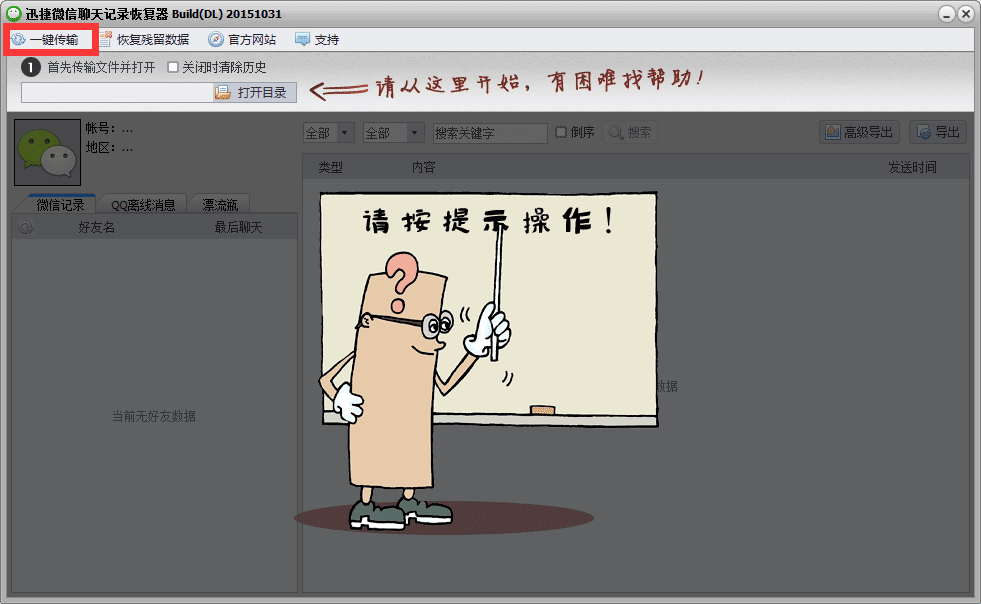Check the eye icon beside 好友名 header
The width and height of the screenshot is (981, 604).
[25, 226]
